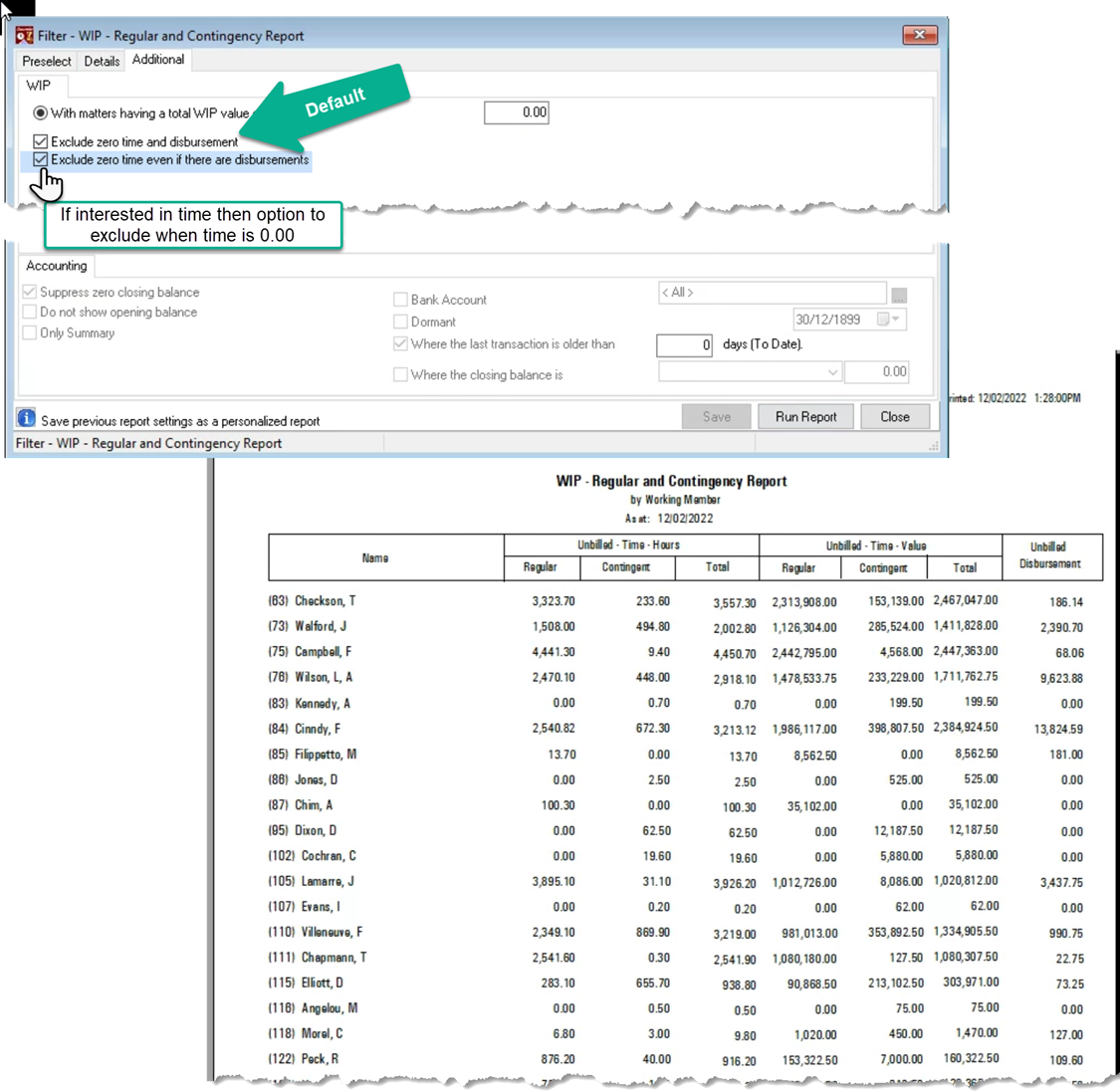Click the 'Save previous report settings as a personalized report' text
Image resolution: width=1120 pixels, height=1092 pixels.
point(180,421)
